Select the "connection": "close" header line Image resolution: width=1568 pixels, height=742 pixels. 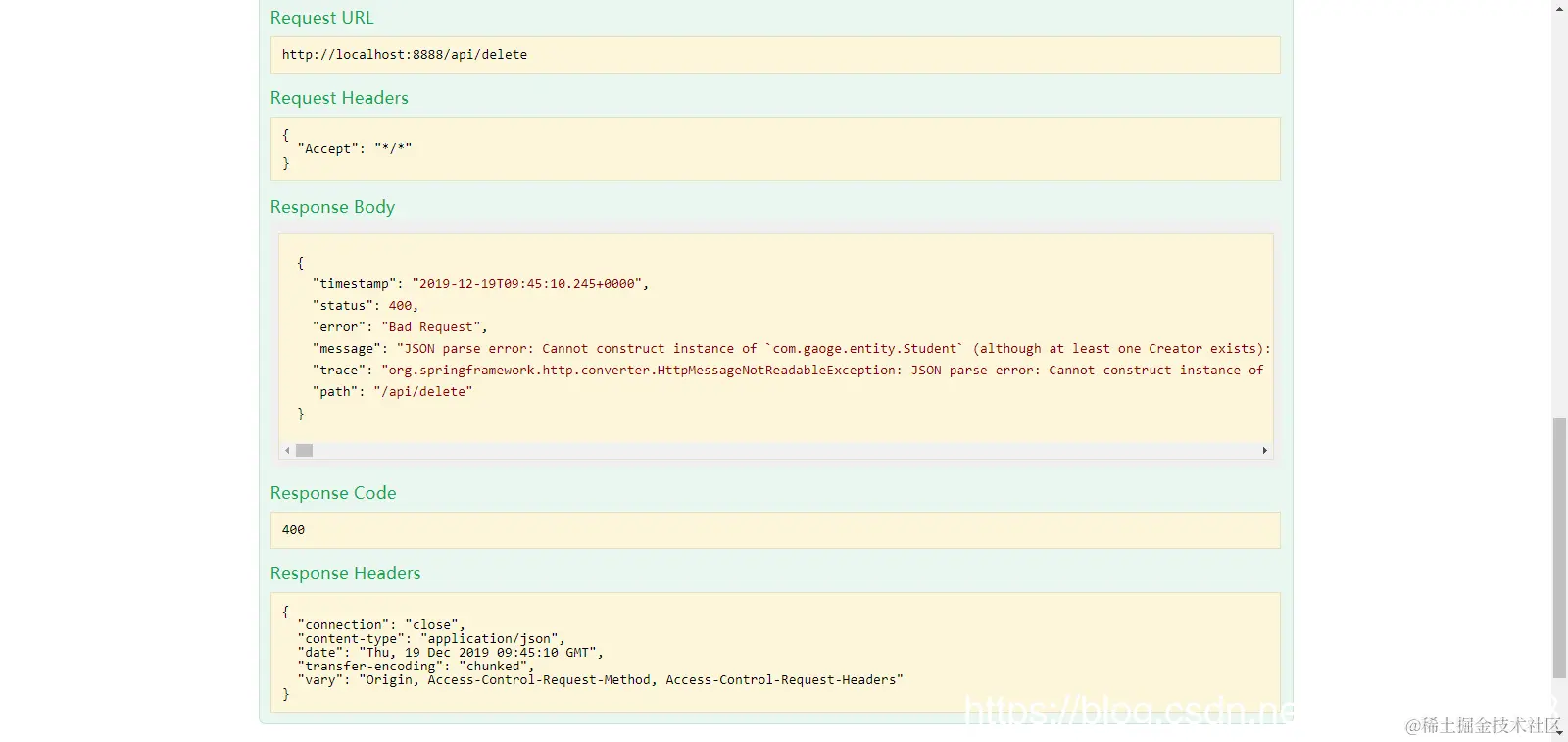(x=381, y=625)
